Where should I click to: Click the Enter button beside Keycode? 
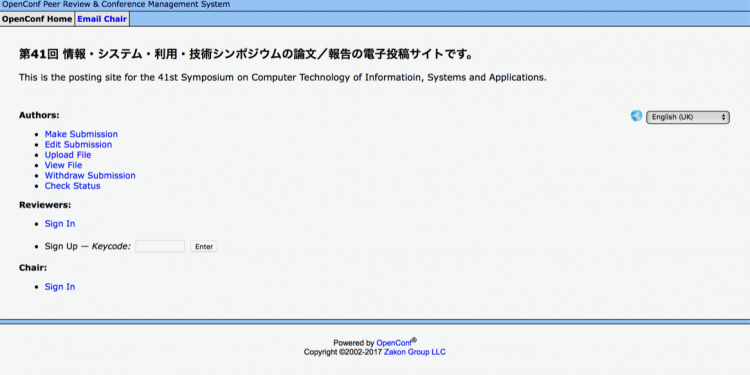click(204, 247)
